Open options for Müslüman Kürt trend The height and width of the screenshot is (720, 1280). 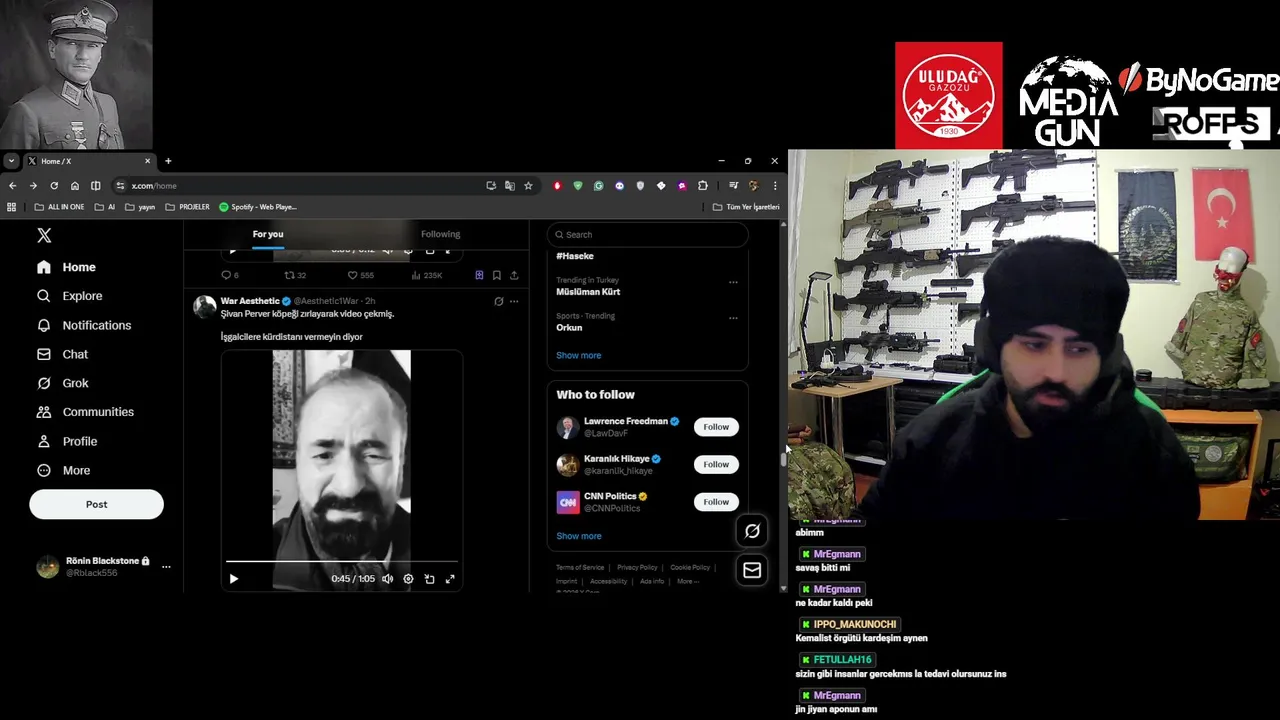[x=733, y=282]
